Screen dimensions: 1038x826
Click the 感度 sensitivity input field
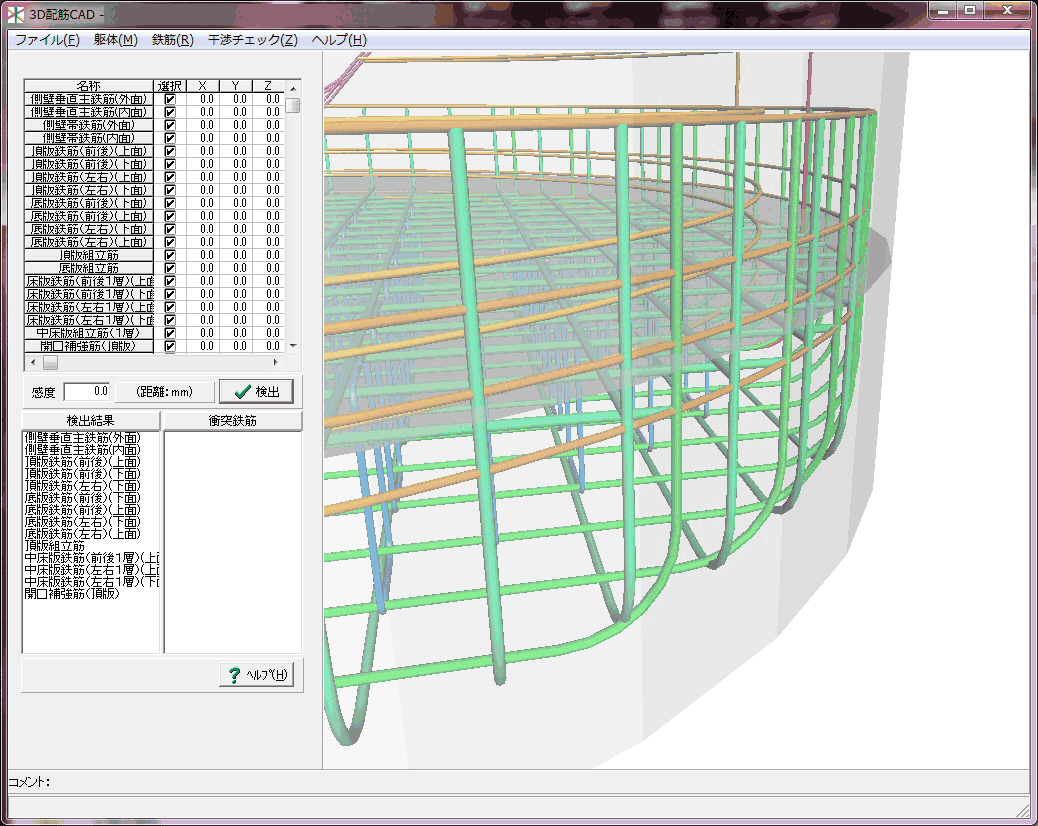87,391
